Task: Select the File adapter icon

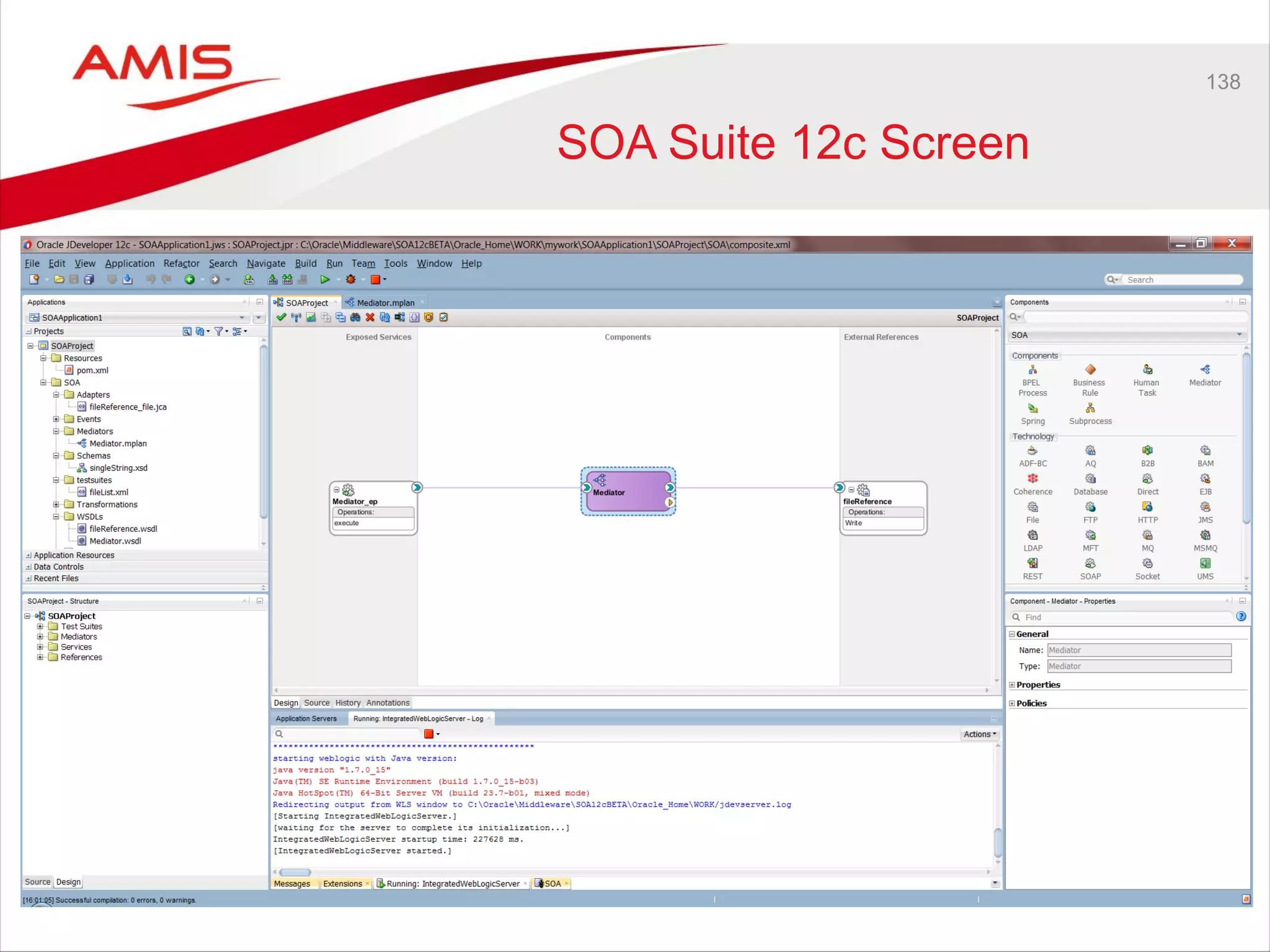Action: (1032, 507)
